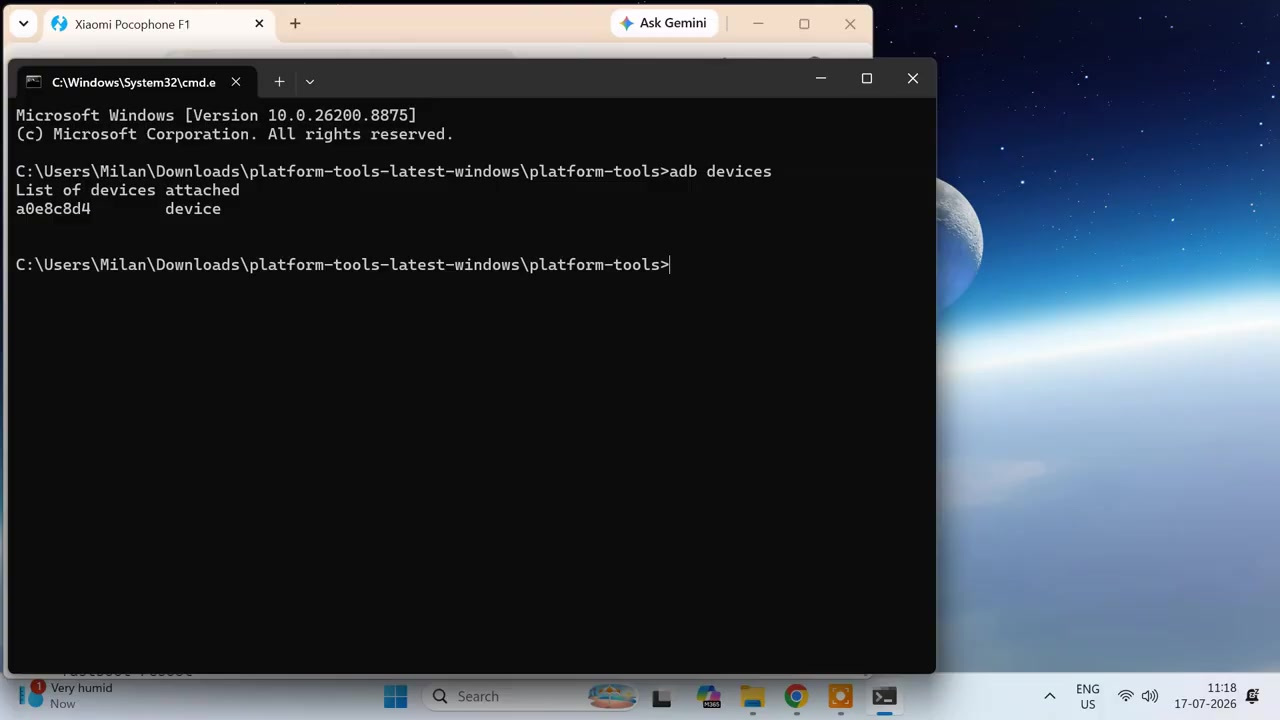Close the Chrome browser window
The width and height of the screenshot is (1280, 720).
pos(850,23)
